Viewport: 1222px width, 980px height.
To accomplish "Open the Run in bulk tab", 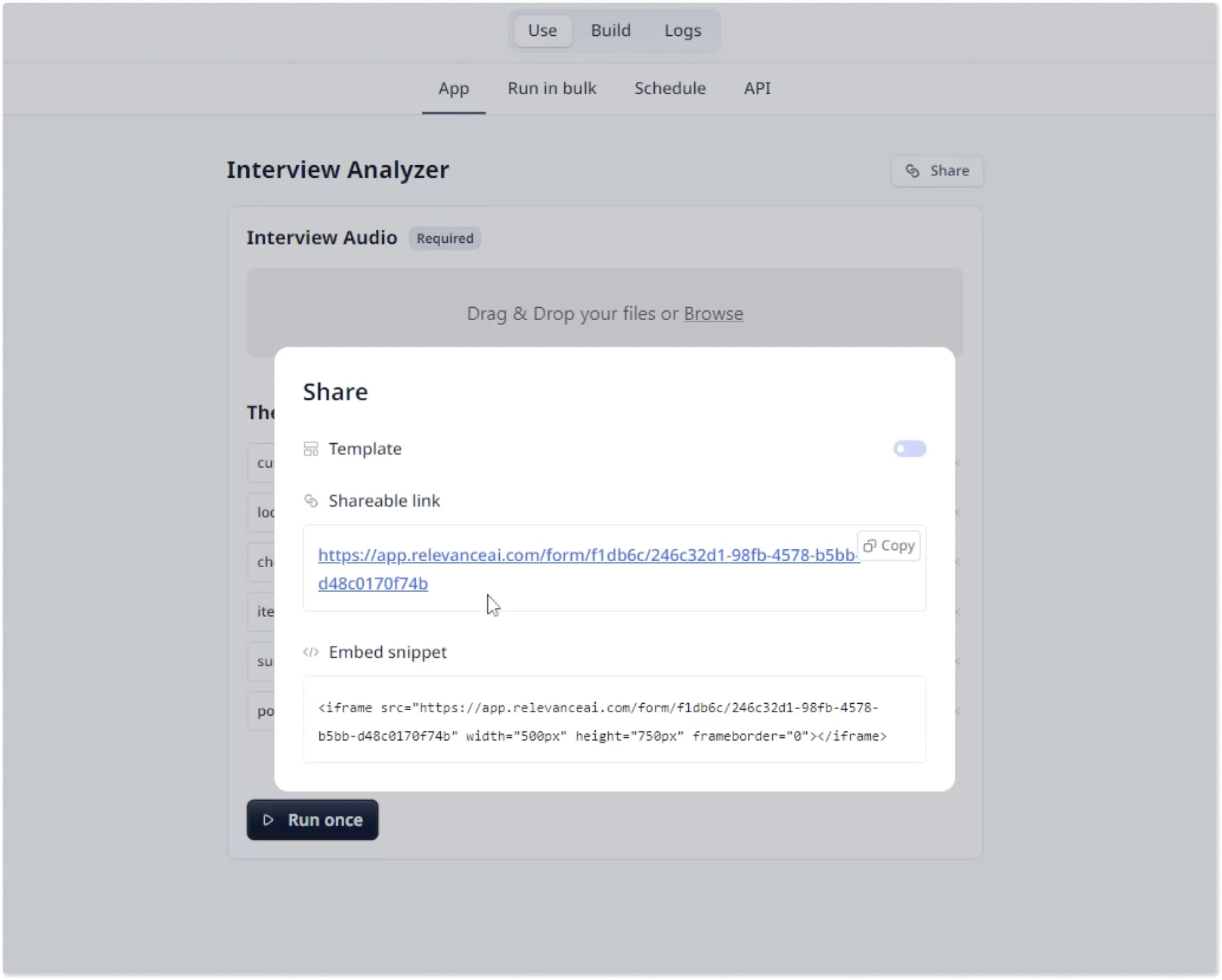I will 551,89.
